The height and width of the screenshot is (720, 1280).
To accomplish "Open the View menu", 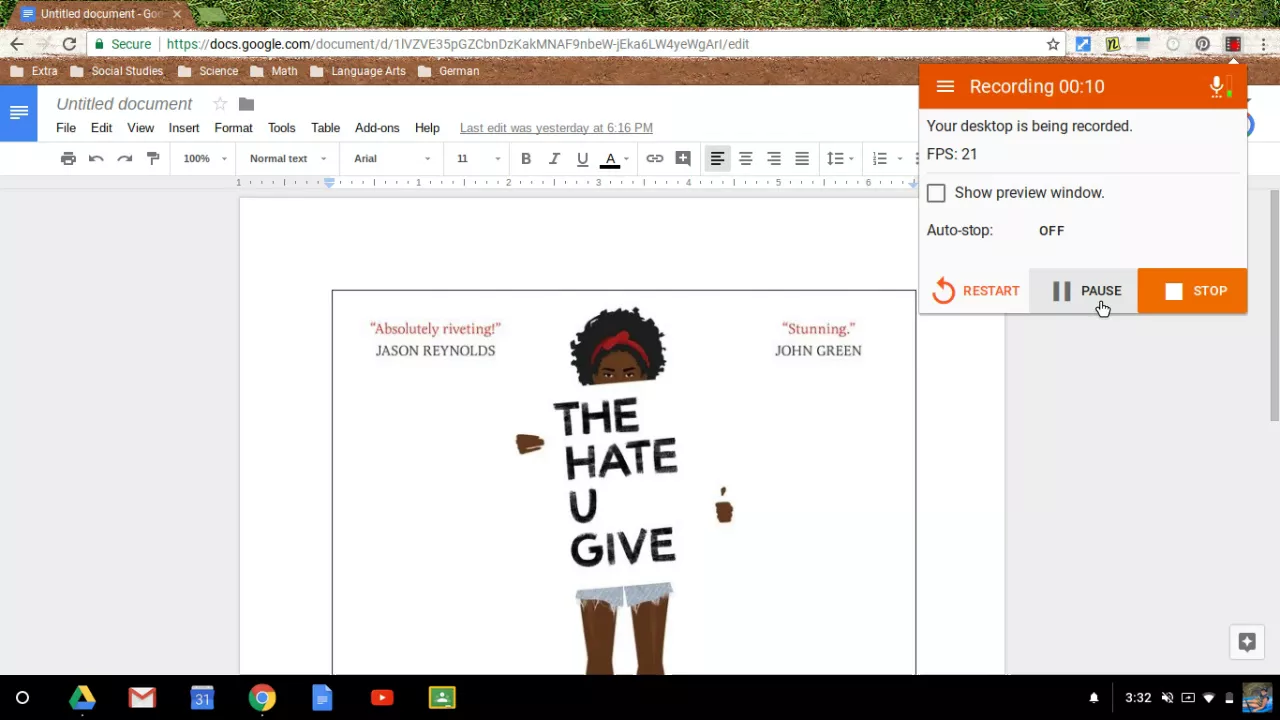I will pos(140,128).
